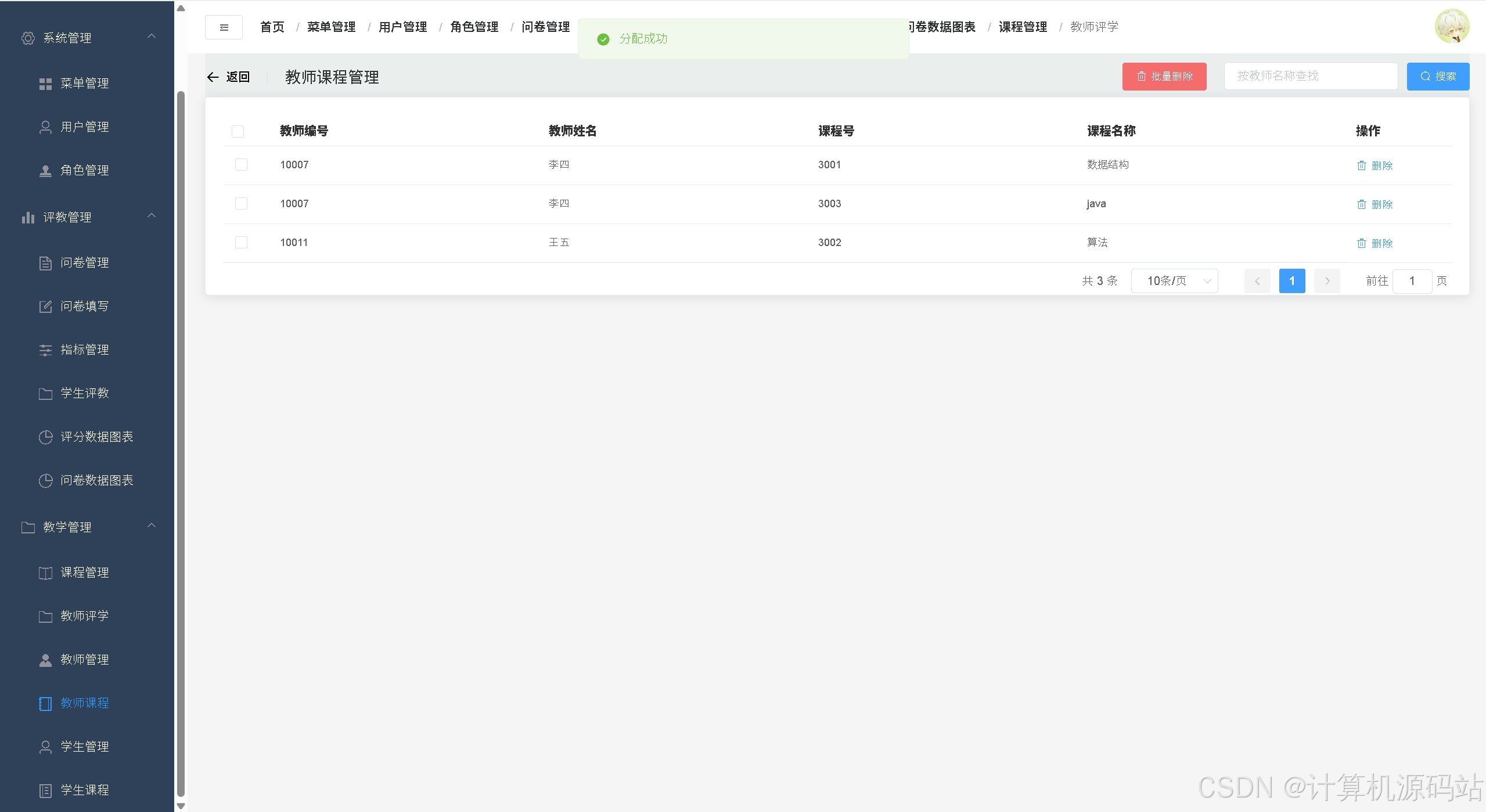Collapse the 系统管理 menu chevron
Screen dimensions: 1486x812
tap(152, 37)
